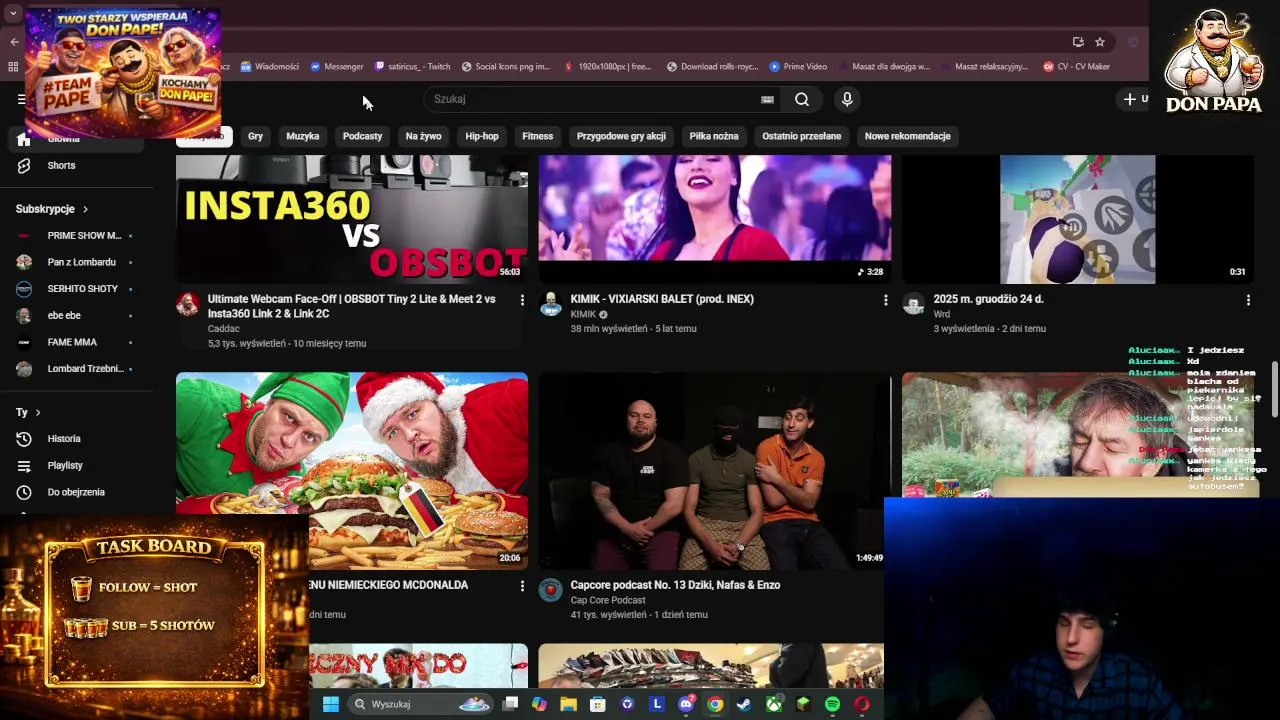Screen dimensions: 1280x720
Task: Open File Explorer from the taskbar
Action: coord(568,704)
